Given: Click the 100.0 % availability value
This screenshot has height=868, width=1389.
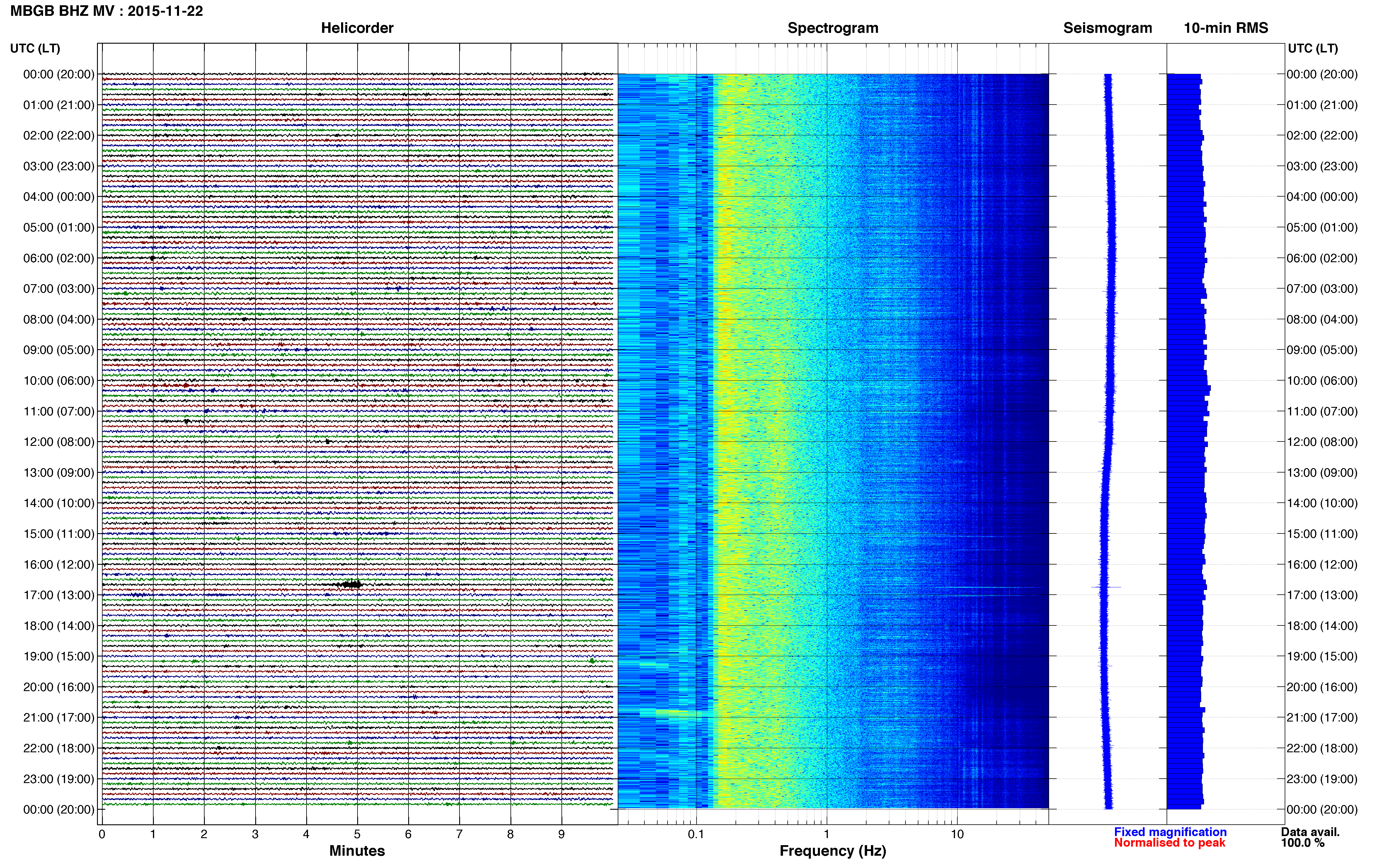Looking at the screenshot, I should click(x=1302, y=843).
